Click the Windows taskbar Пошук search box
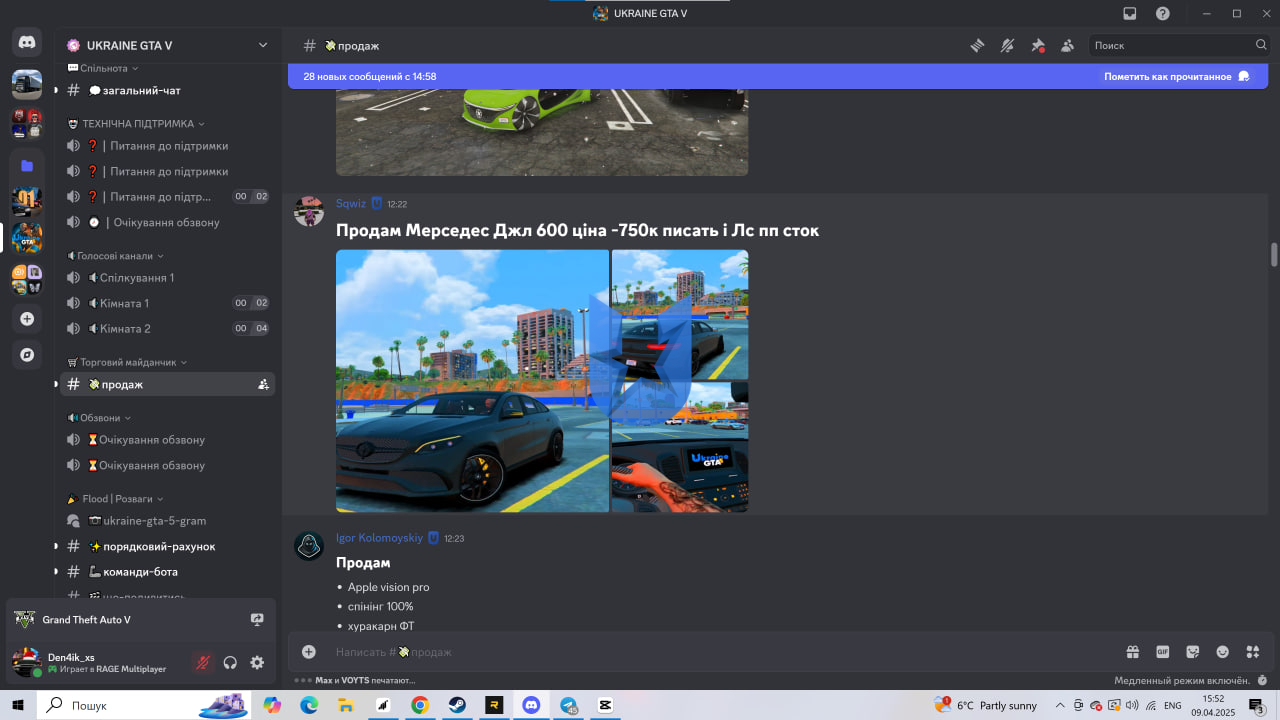This screenshot has height=720, width=1280. pos(143,705)
